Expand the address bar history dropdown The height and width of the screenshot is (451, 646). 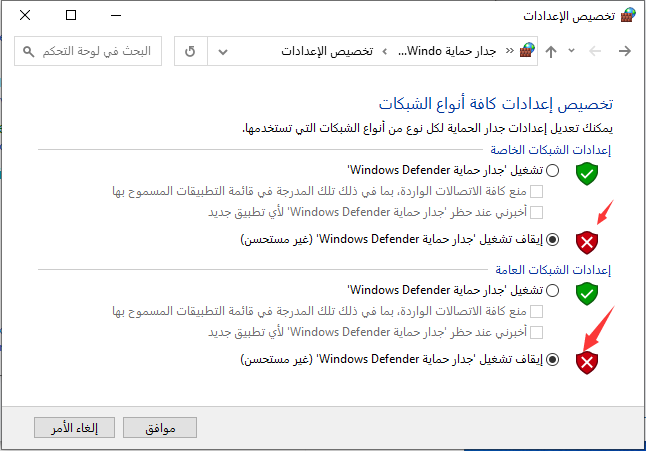[223, 51]
